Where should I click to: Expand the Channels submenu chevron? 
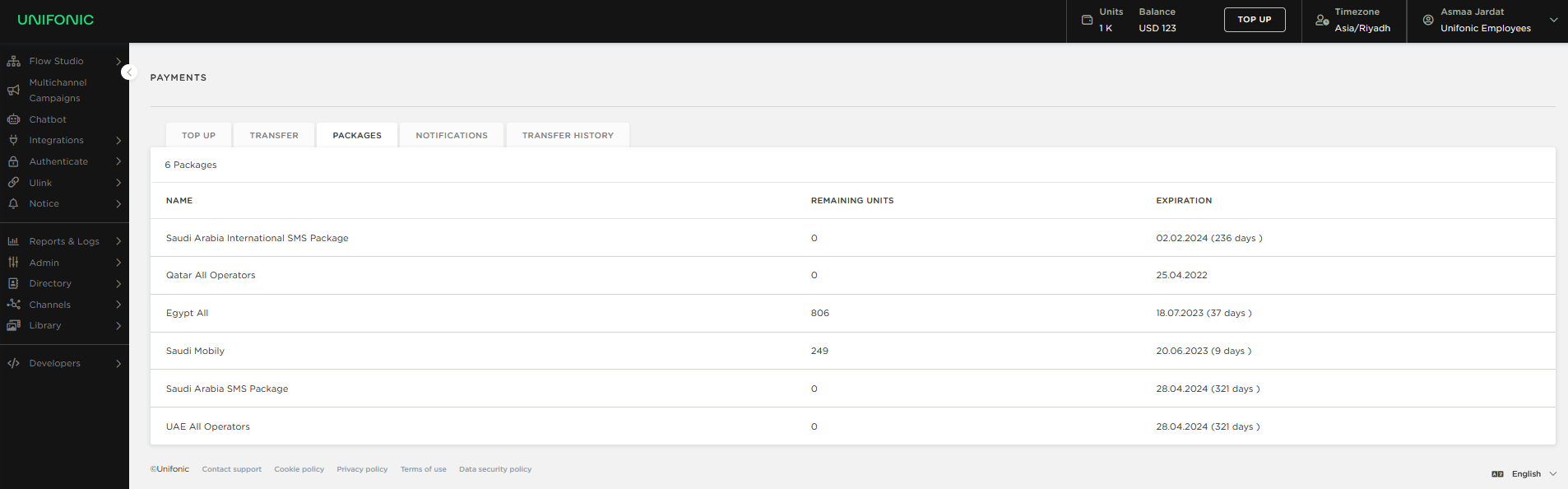tap(118, 305)
